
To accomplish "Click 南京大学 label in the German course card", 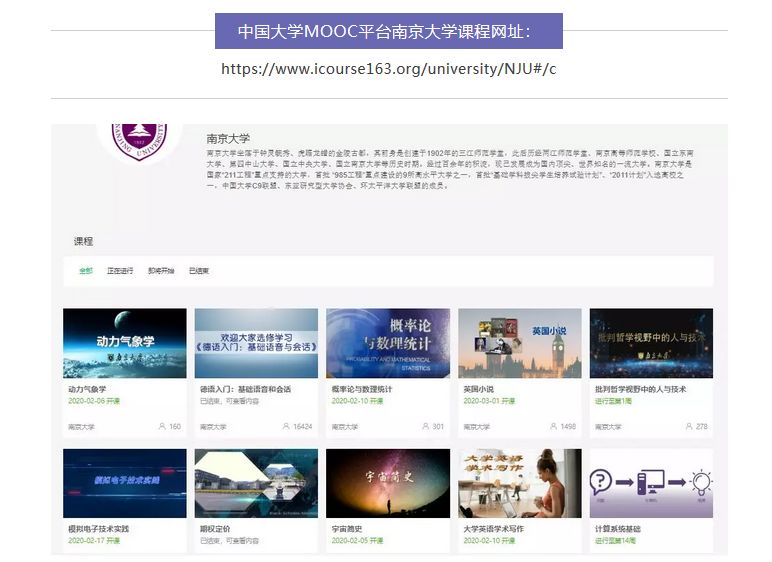I will (x=213, y=427).
